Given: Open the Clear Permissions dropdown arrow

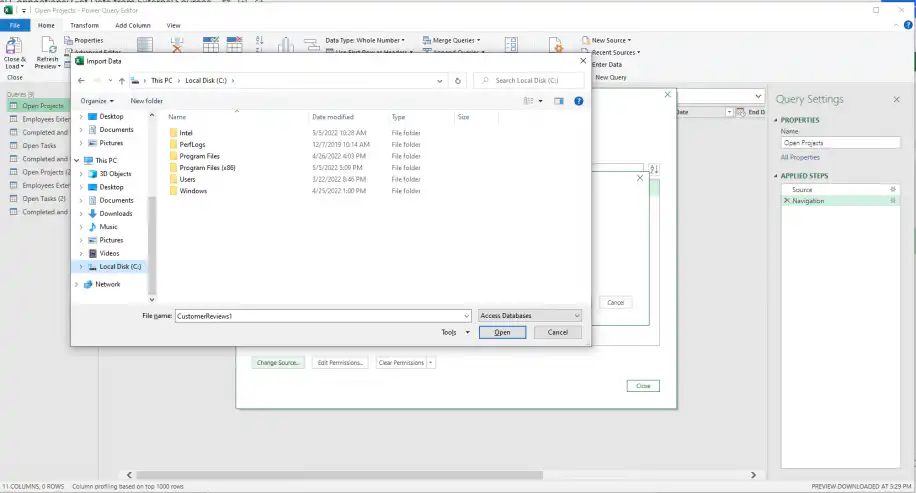Looking at the screenshot, I should 431,363.
